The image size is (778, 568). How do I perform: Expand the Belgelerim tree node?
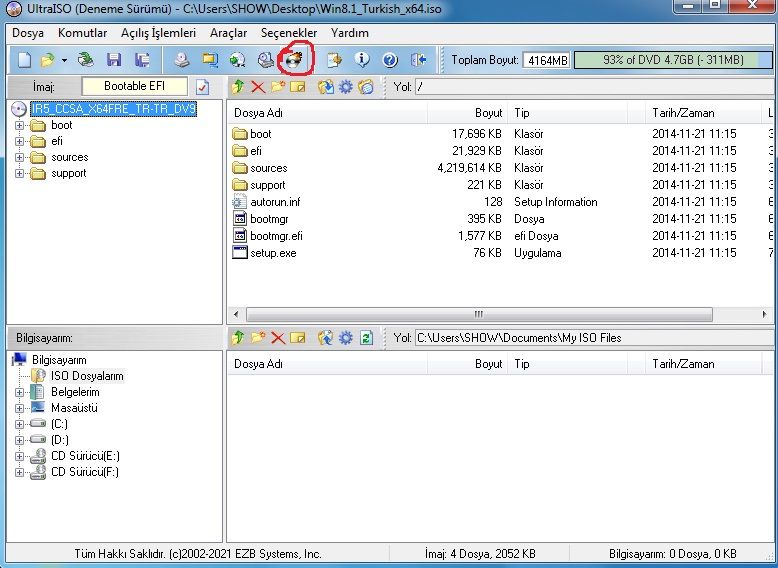point(19,392)
